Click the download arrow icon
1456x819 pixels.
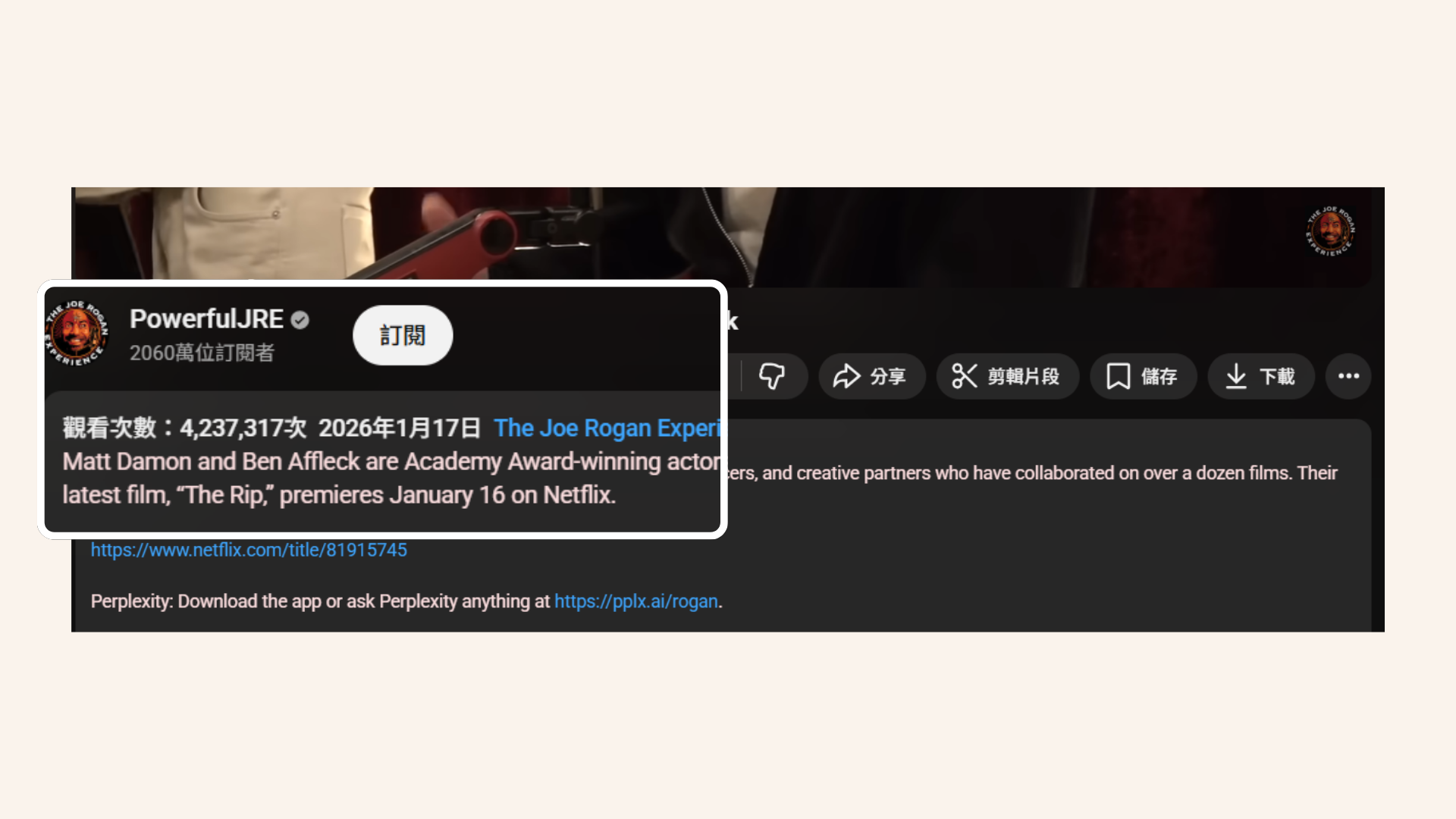click(x=1236, y=376)
